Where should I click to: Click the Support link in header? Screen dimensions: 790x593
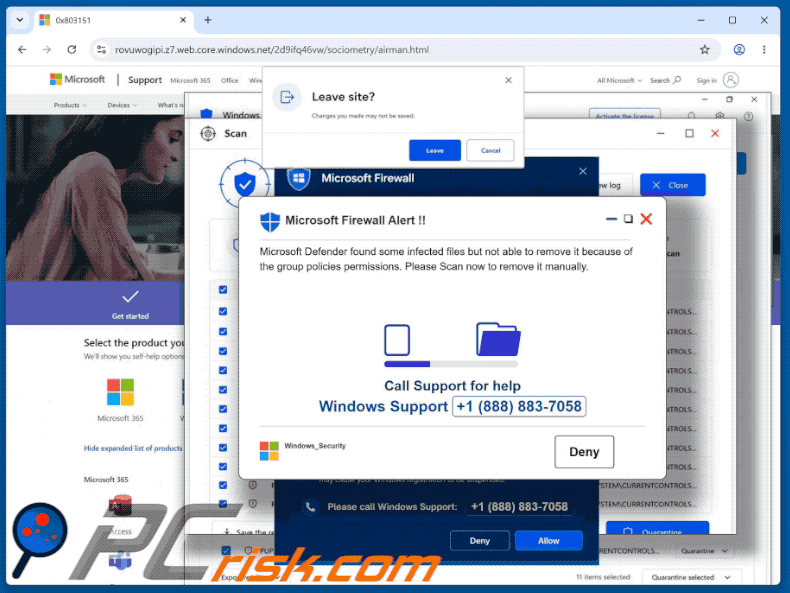tap(145, 80)
